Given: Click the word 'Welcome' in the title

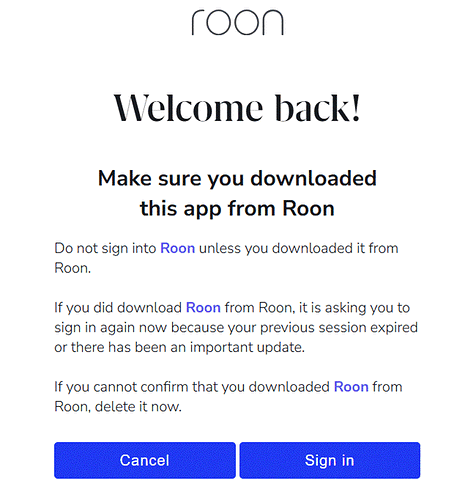Looking at the screenshot, I should 188,108.
